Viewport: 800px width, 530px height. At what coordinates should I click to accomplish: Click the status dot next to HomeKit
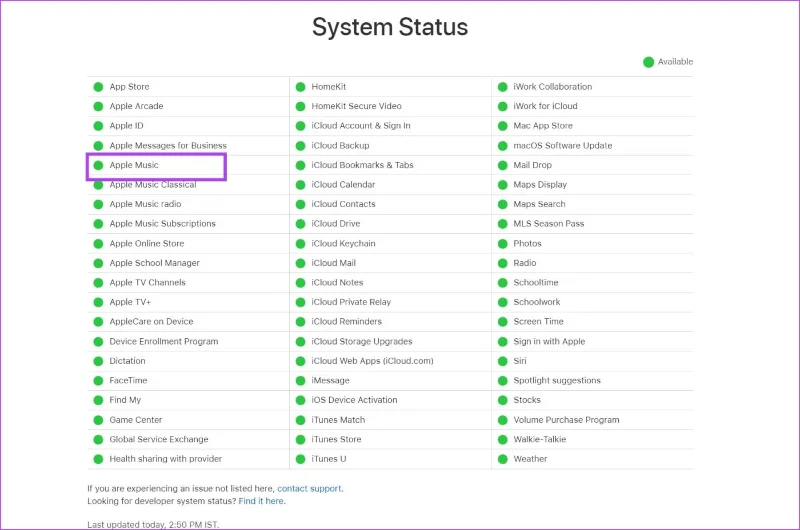(301, 87)
